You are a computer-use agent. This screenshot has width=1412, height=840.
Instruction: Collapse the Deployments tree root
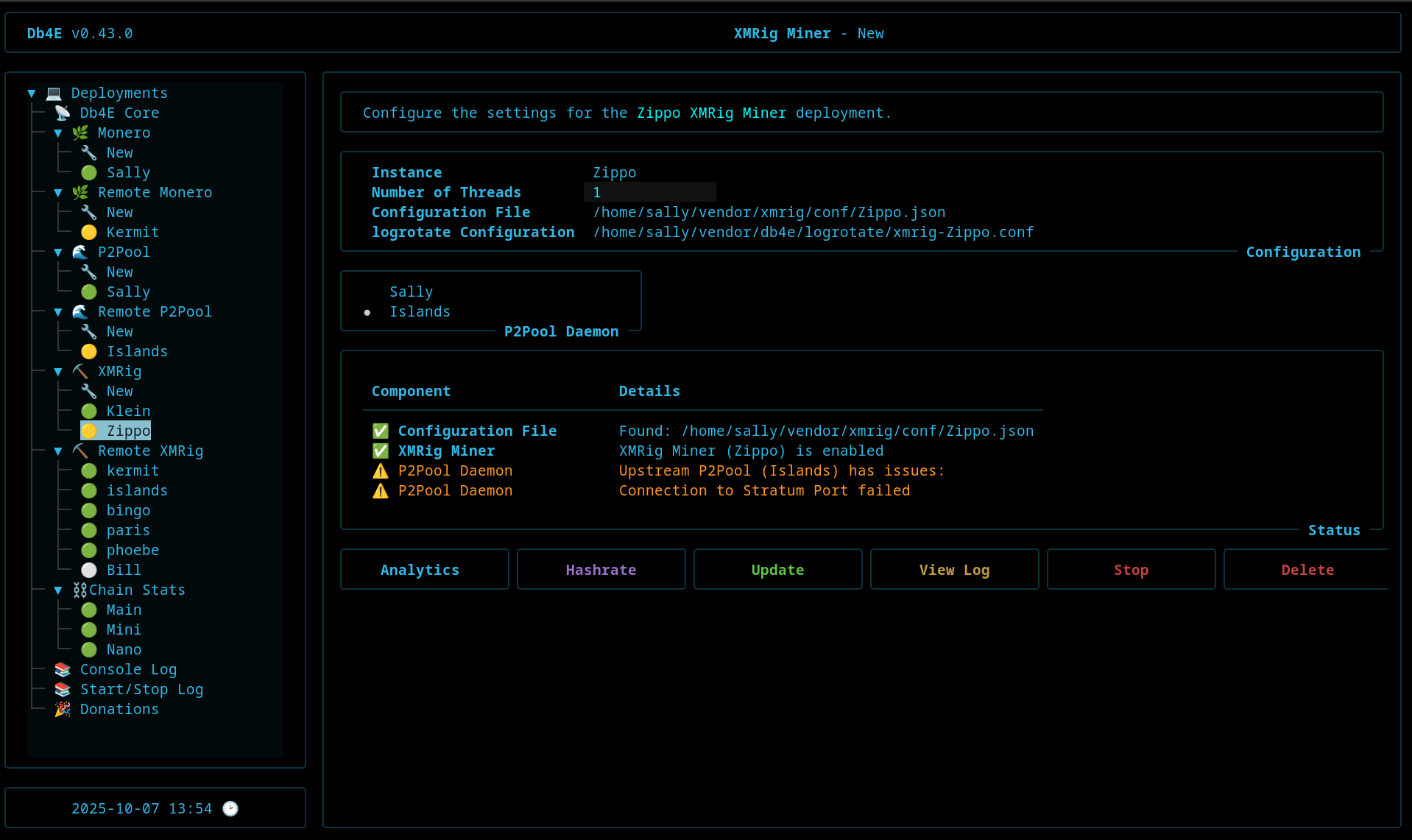(x=32, y=93)
